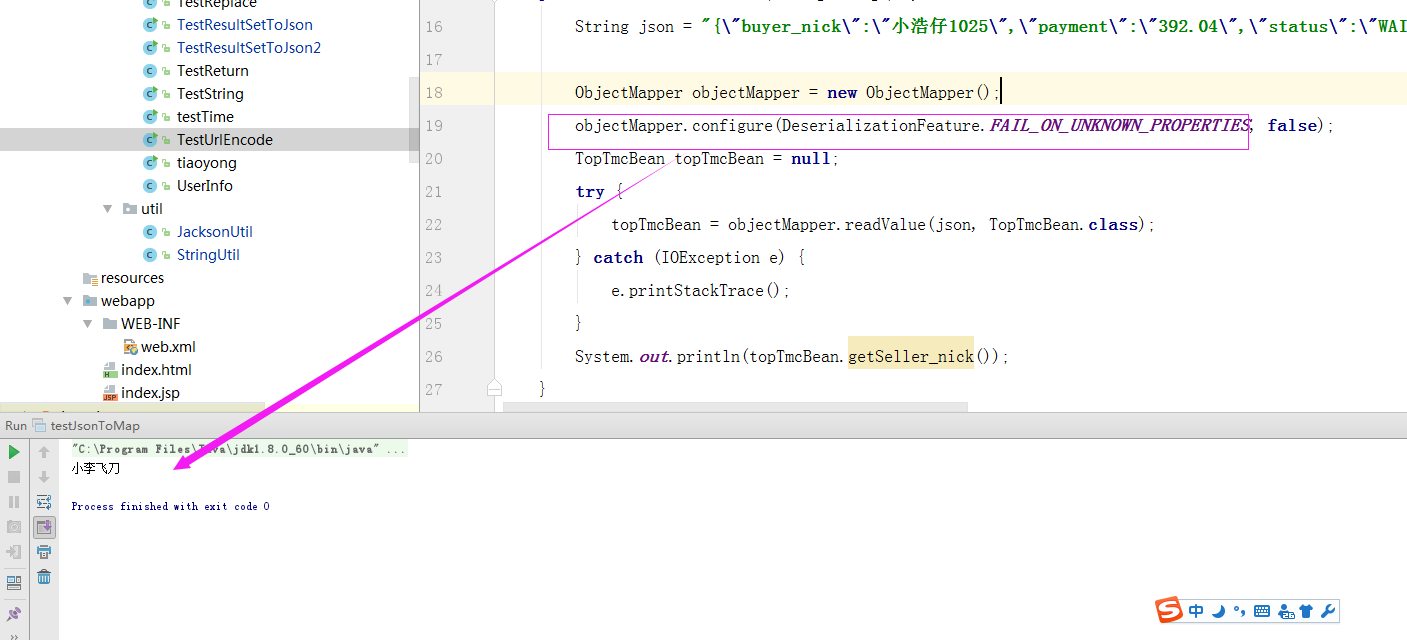1407x640 pixels.
Task: Open the Sogou soft keyboard
Action: [x=1261, y=610]
